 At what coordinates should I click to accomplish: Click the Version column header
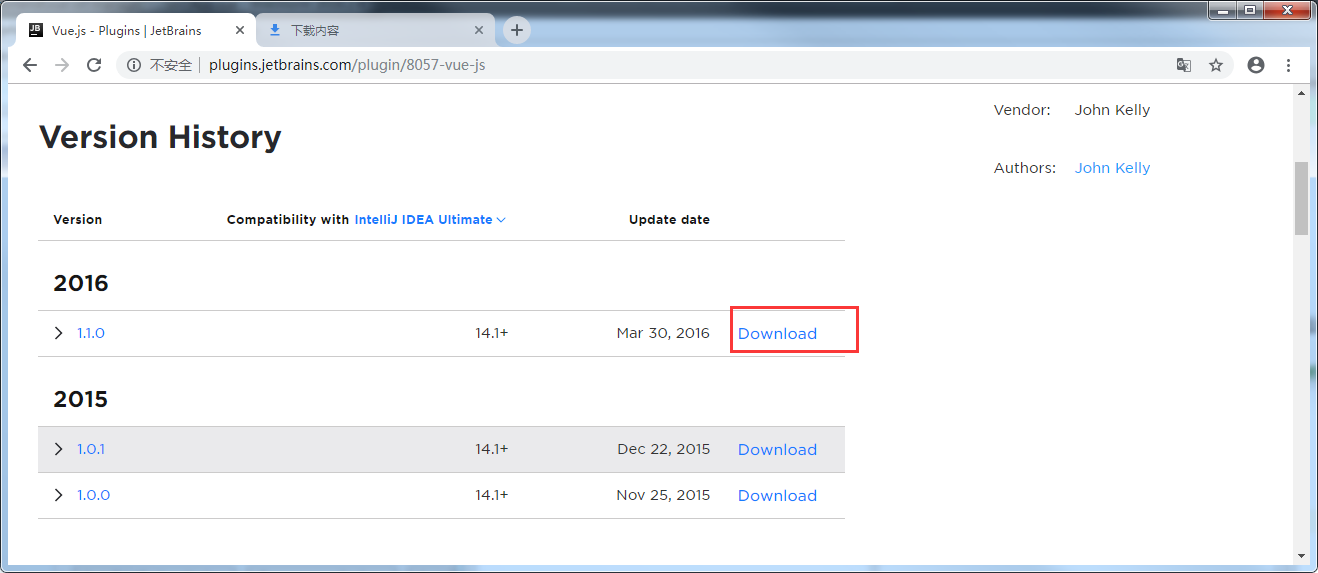[x=78, y=220]
